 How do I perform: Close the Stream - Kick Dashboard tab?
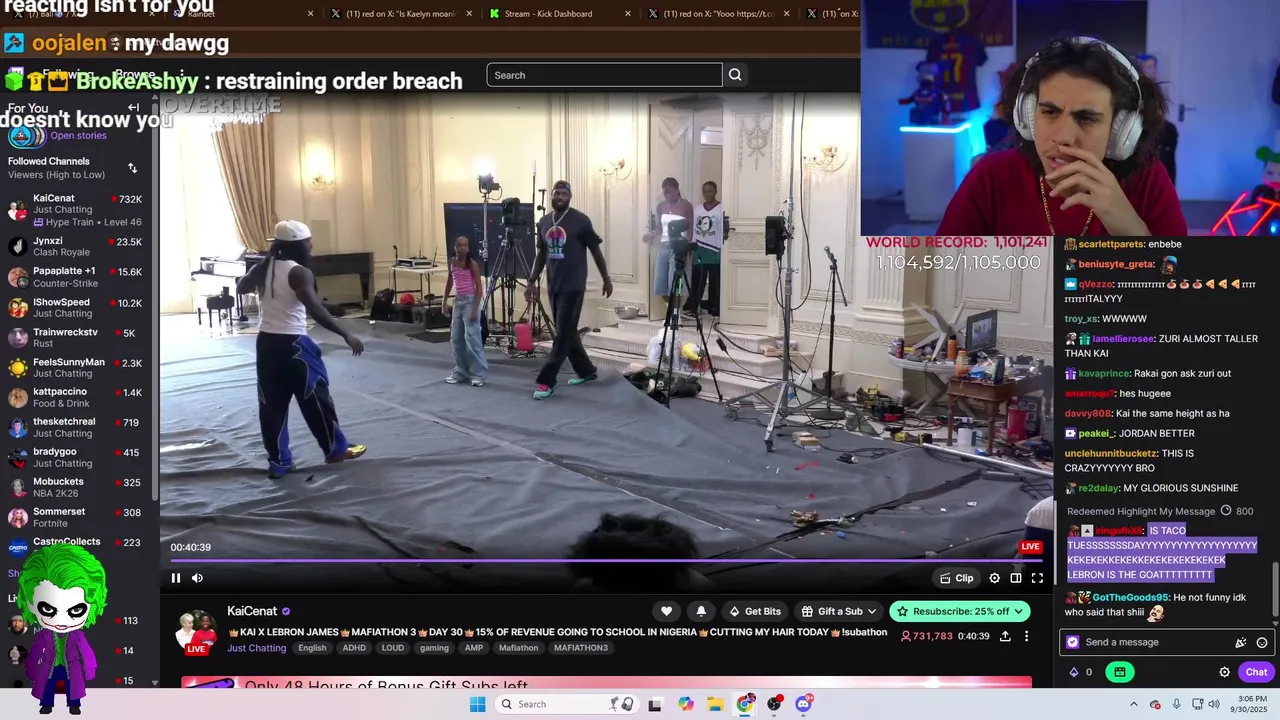coord(628,14)
